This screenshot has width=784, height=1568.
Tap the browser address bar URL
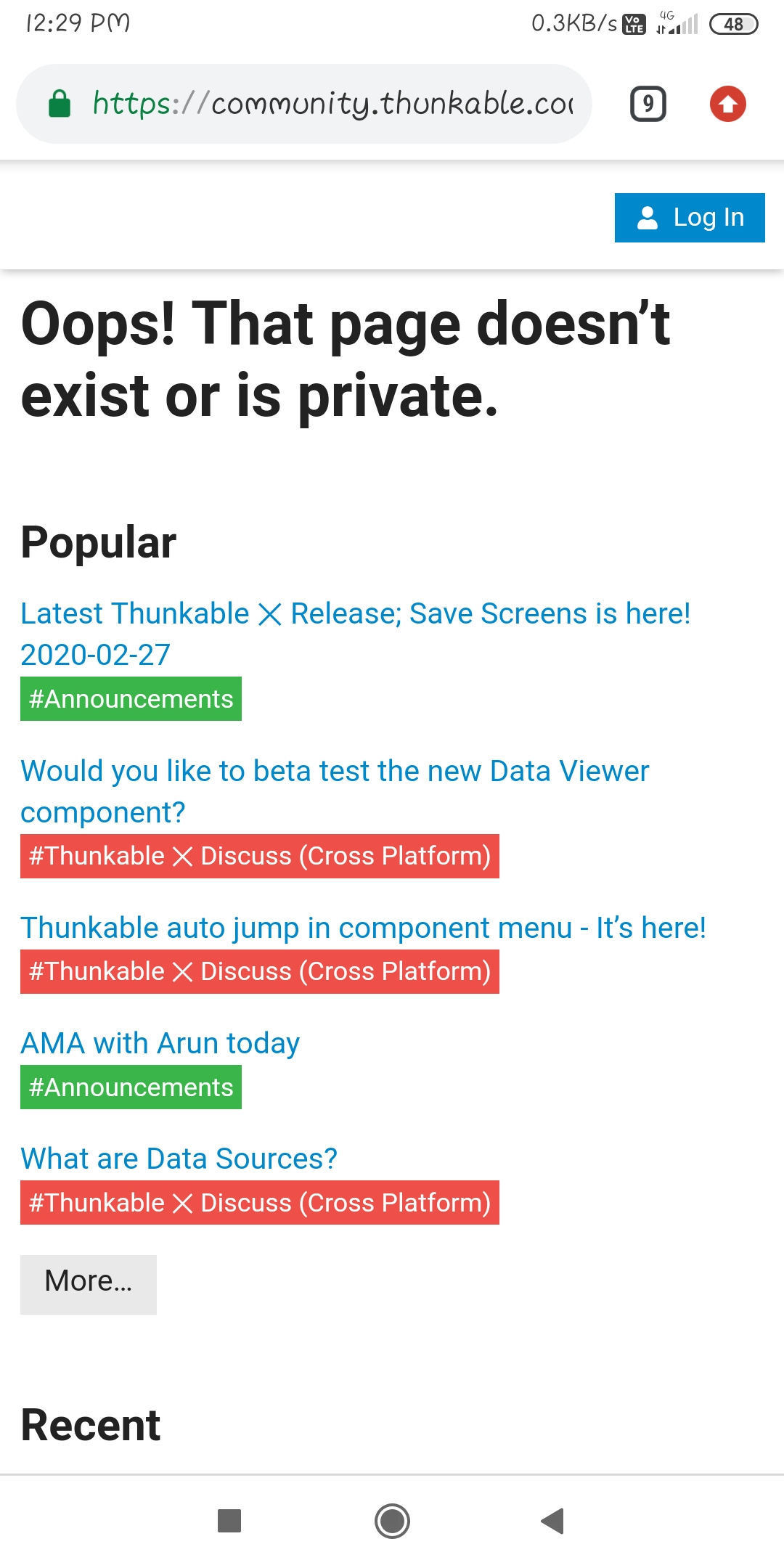[x=332, y=104]
